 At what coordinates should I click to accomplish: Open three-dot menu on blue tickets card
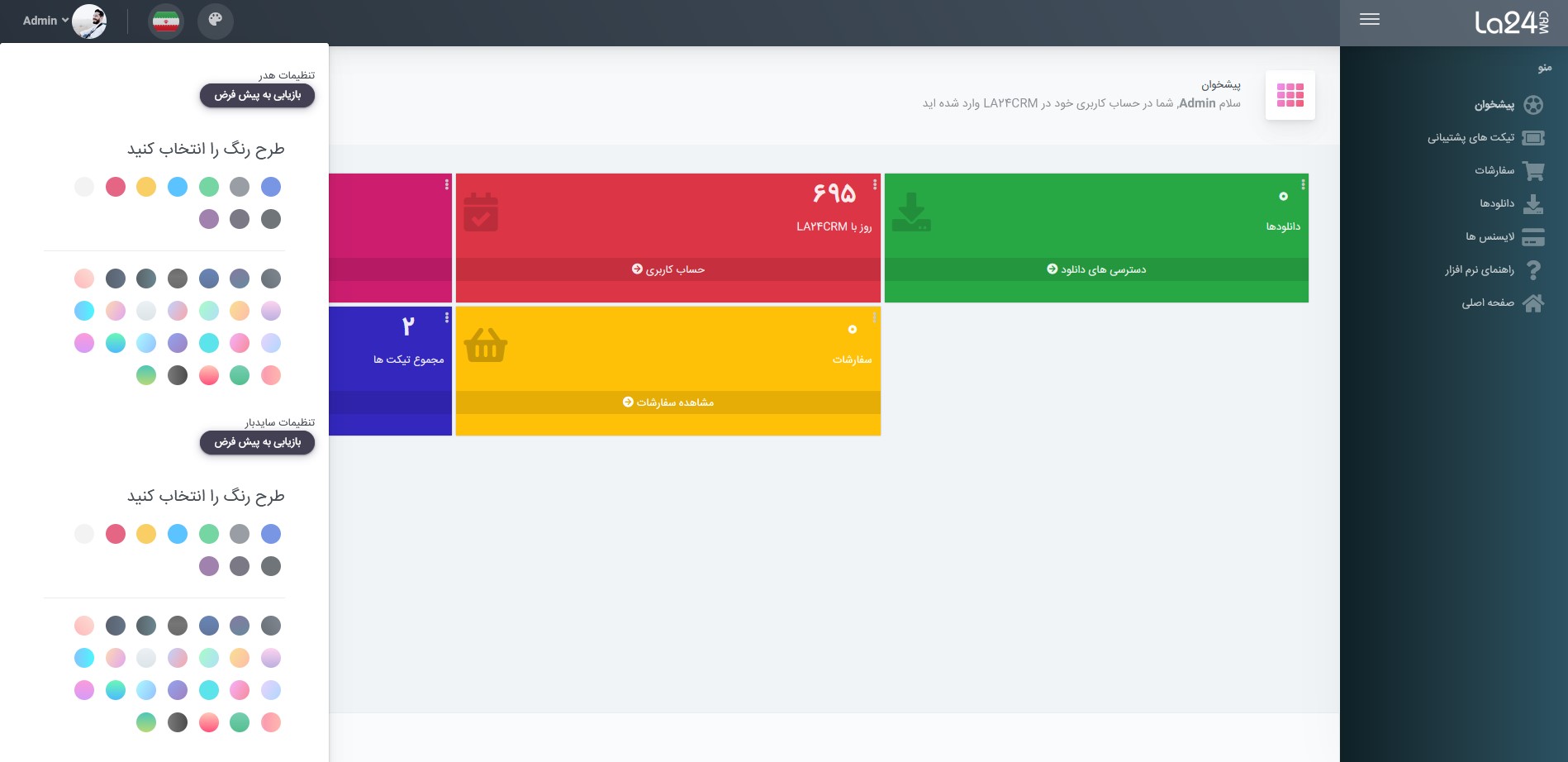tap(447, 317)
